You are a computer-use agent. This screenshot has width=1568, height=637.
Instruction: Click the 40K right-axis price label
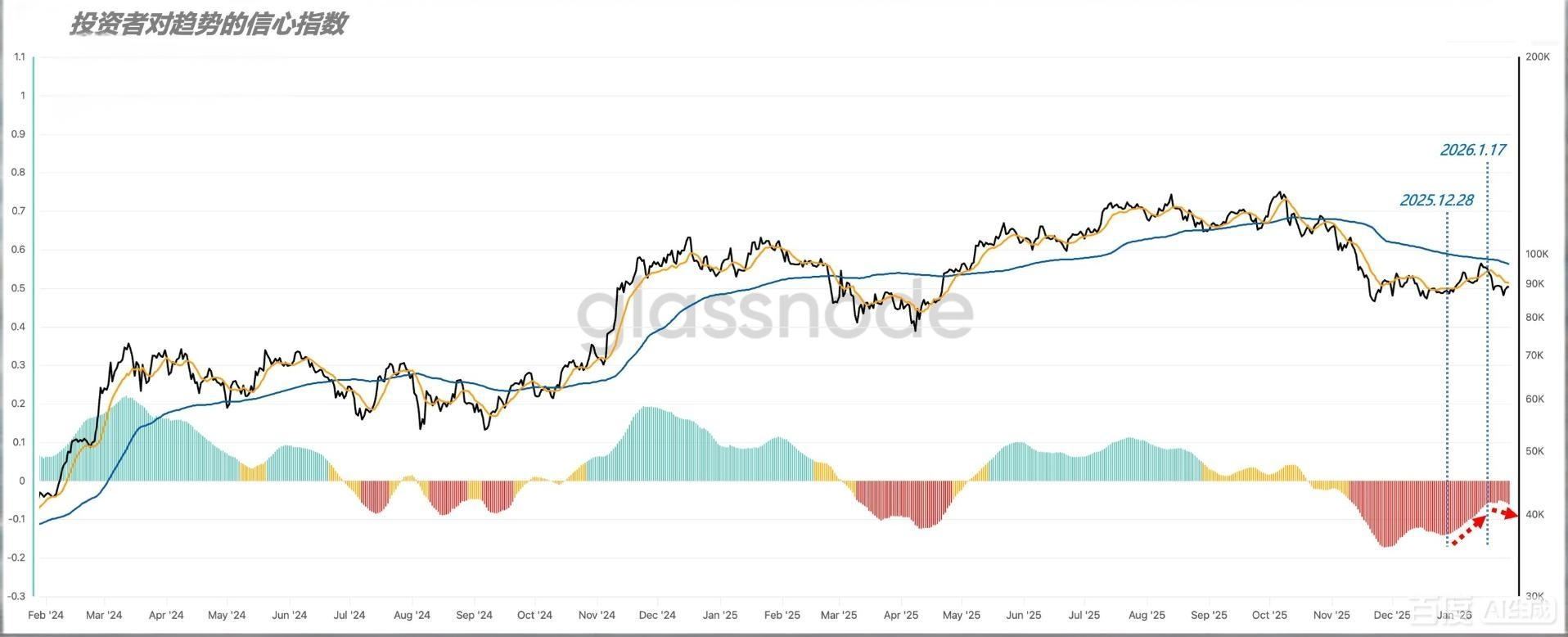coord(1534,514)
